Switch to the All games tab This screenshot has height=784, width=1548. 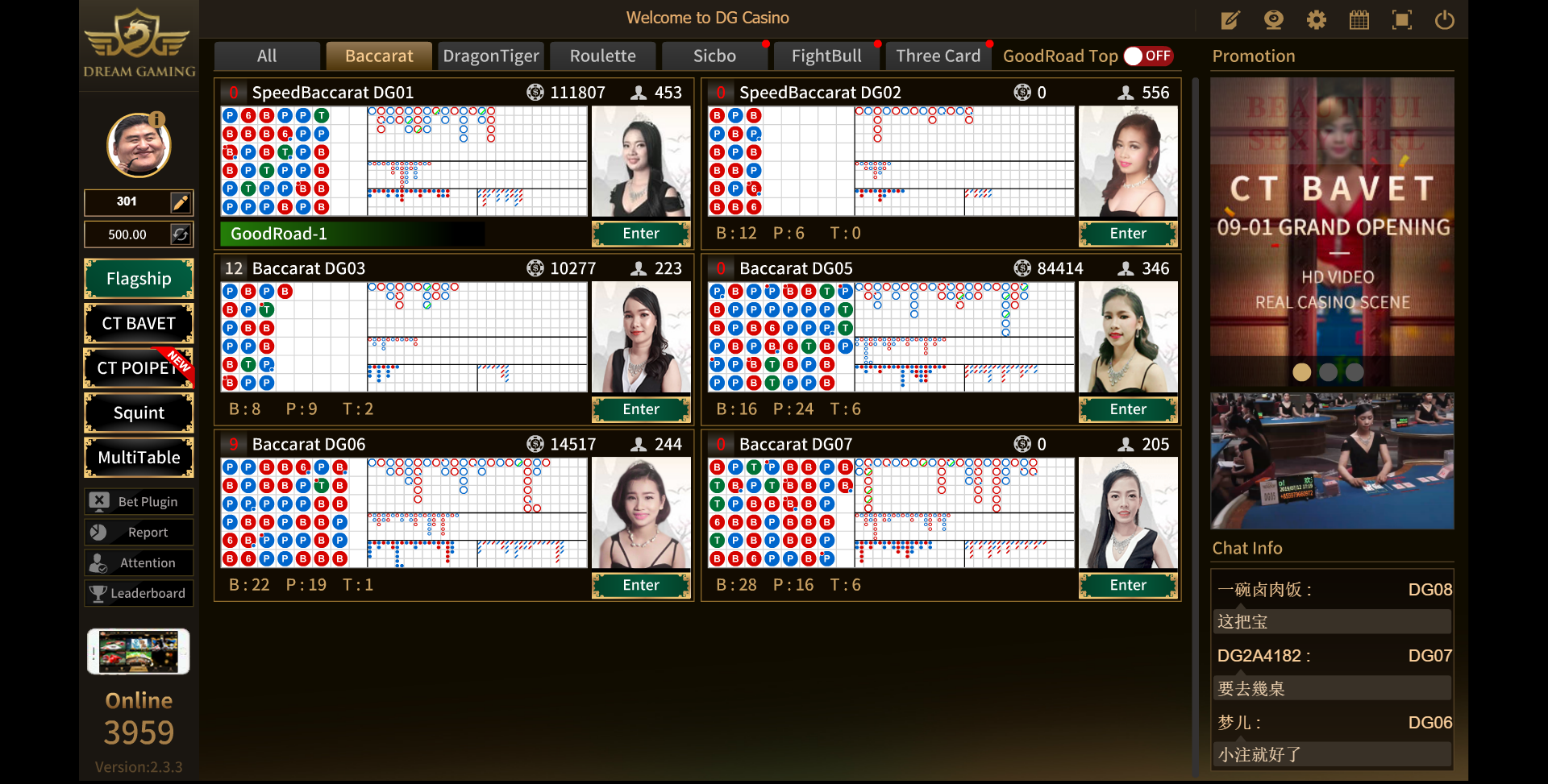(267, 56)
